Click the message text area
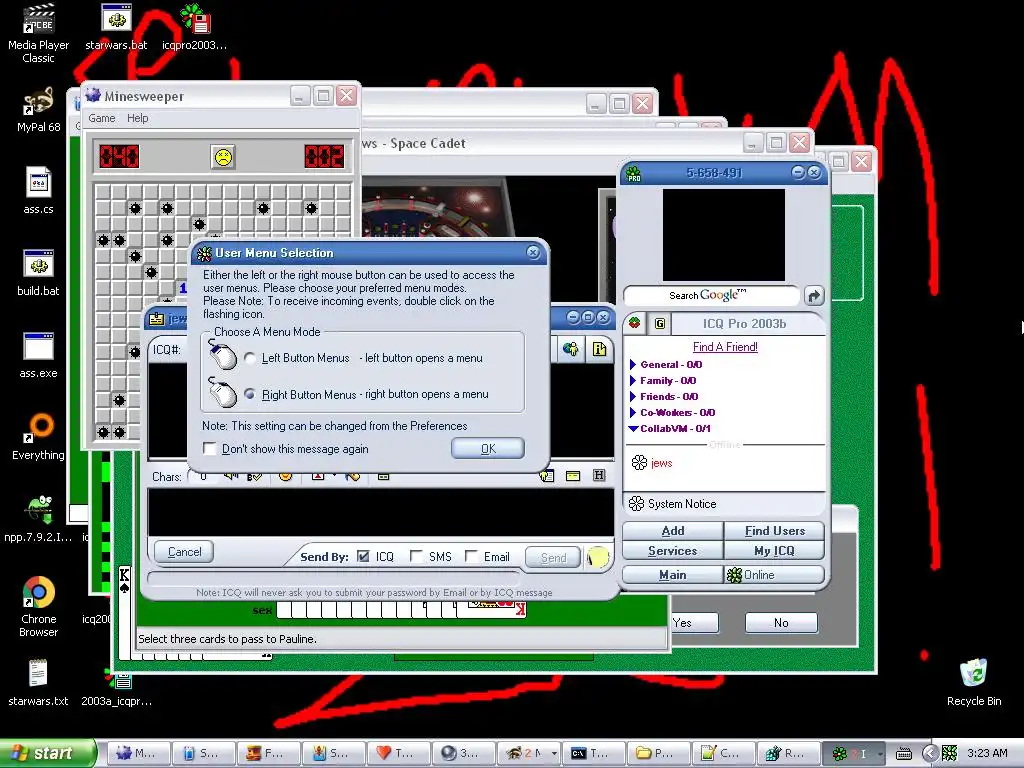Screen dimensions: 1024x768 381,512
